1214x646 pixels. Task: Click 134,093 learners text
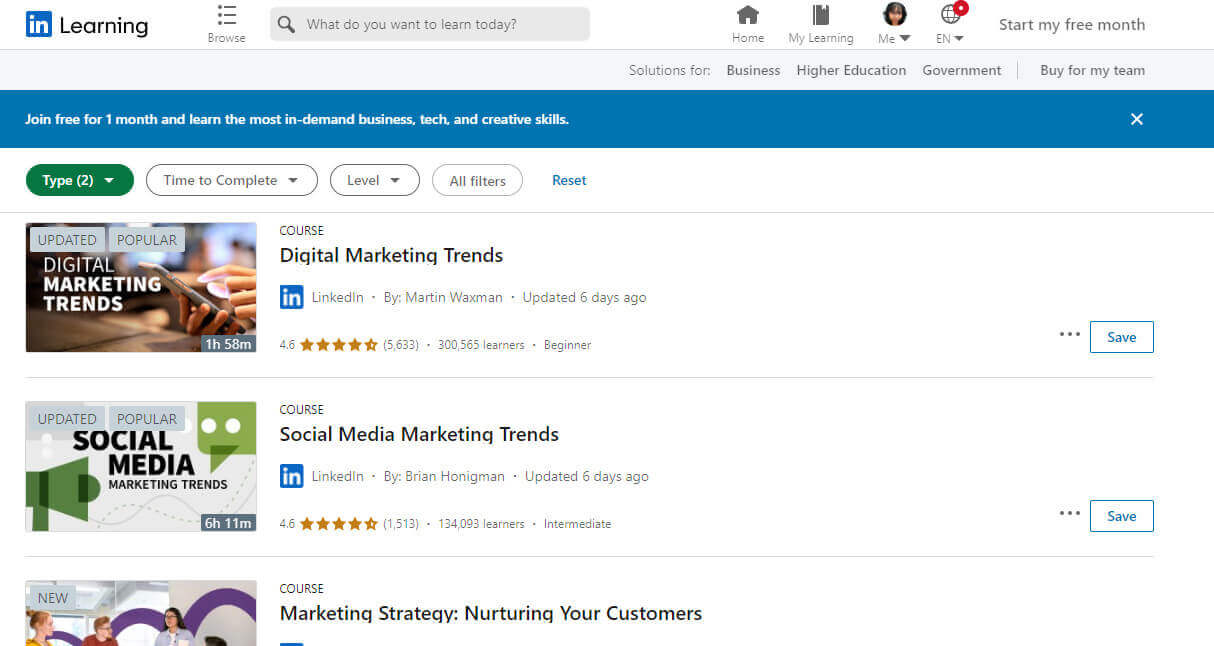point(481,524)
